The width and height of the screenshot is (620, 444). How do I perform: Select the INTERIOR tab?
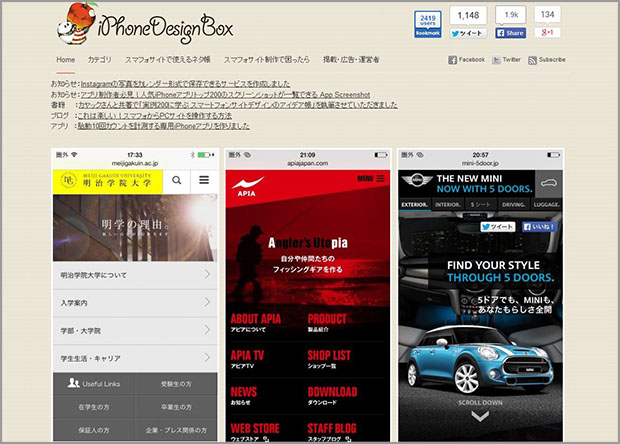(448, 204)
